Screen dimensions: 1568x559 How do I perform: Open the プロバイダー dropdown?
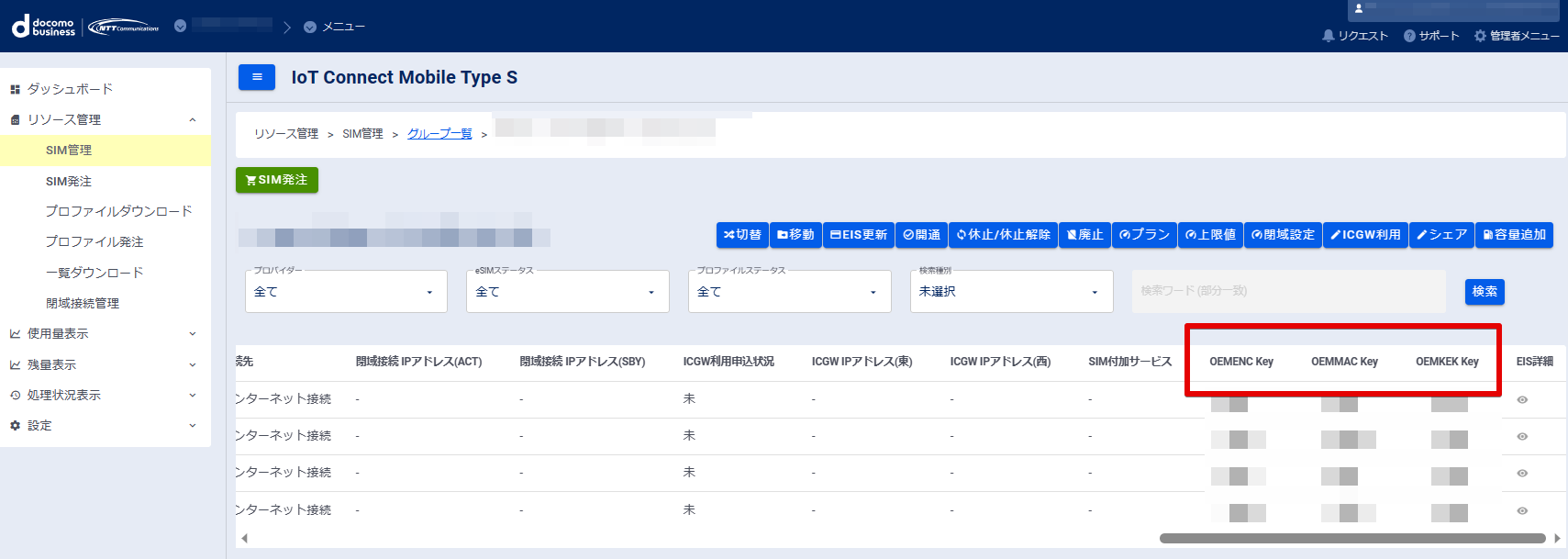coord(345,292)
